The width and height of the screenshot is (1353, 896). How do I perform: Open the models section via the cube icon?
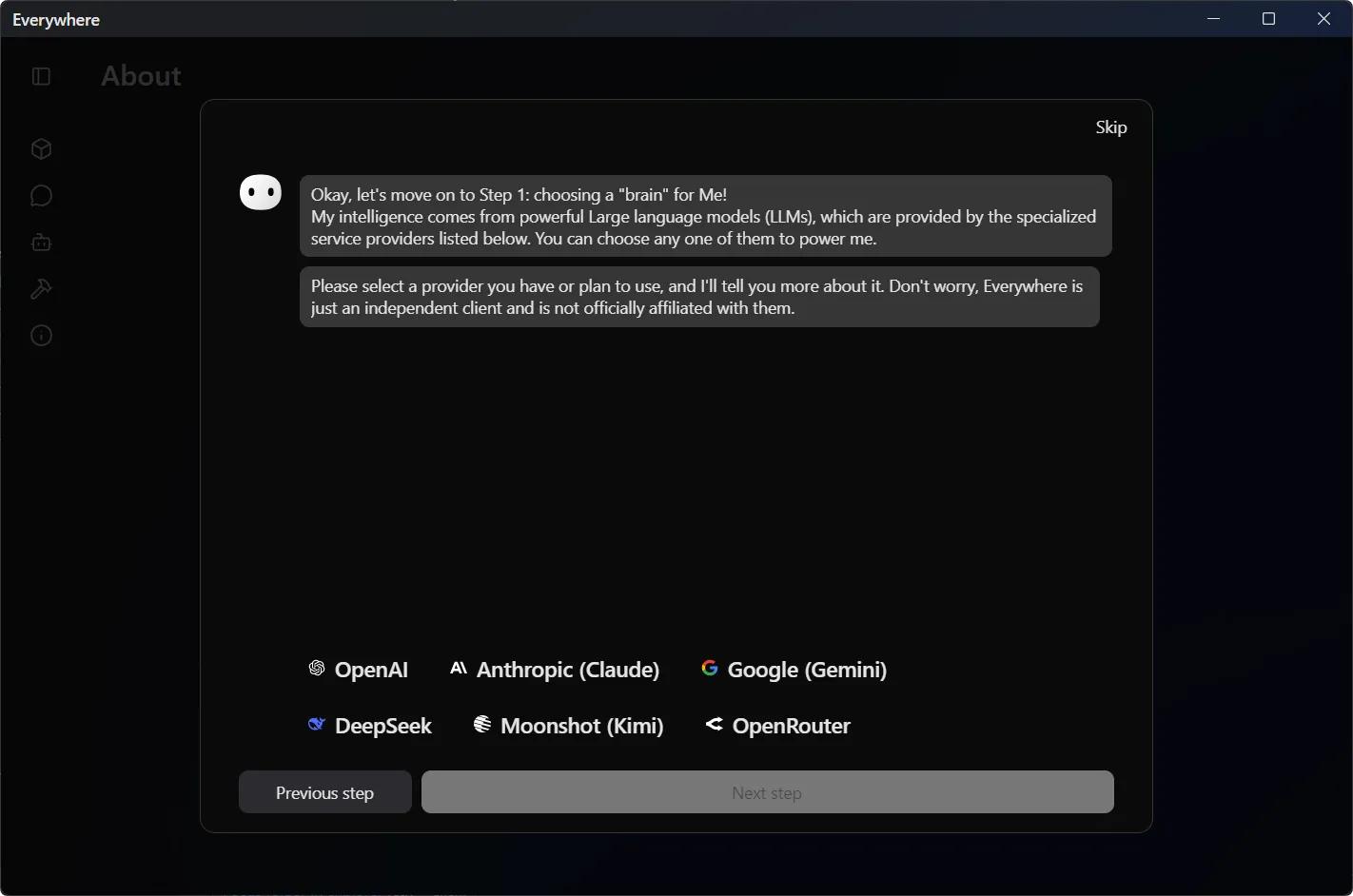point(41,148)
